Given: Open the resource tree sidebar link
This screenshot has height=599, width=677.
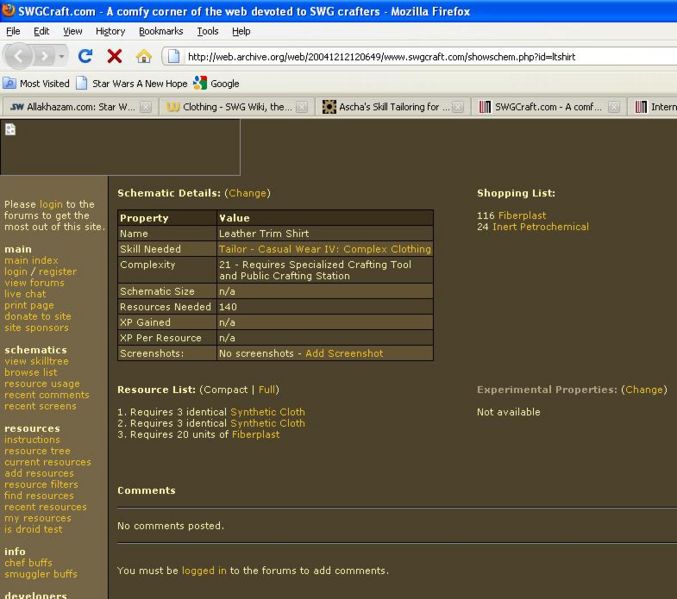Looking at the screenshot, I should [x=38, y=451].
